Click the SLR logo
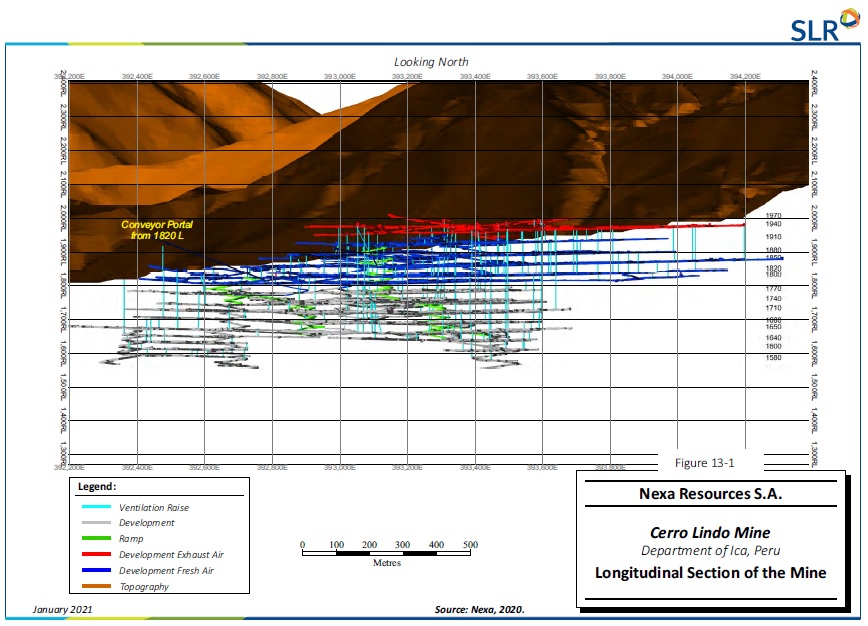Image resolution: width=868 pixels, height=626 pixels. [825, 26]
